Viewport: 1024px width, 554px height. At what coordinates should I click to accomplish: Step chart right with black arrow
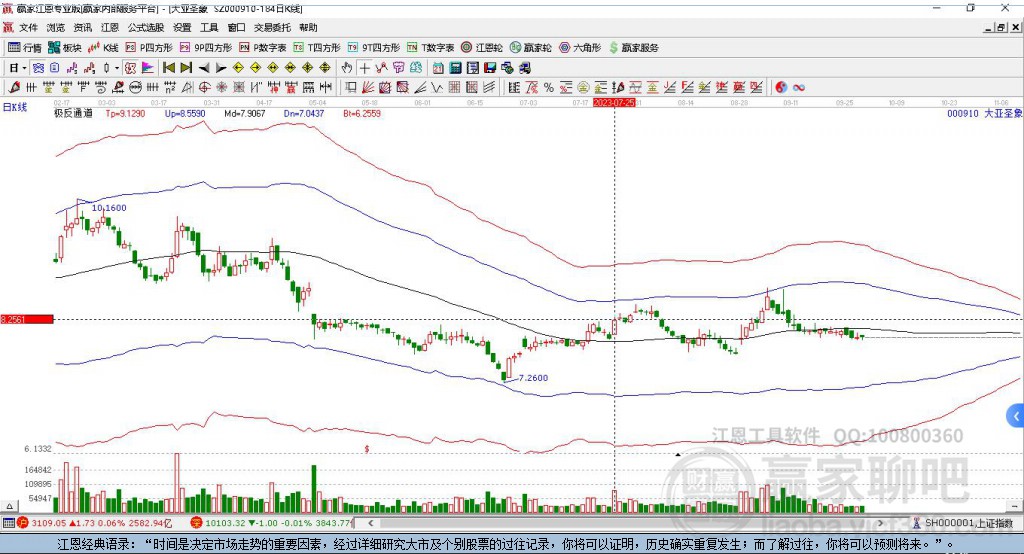[x=221, y=68]
